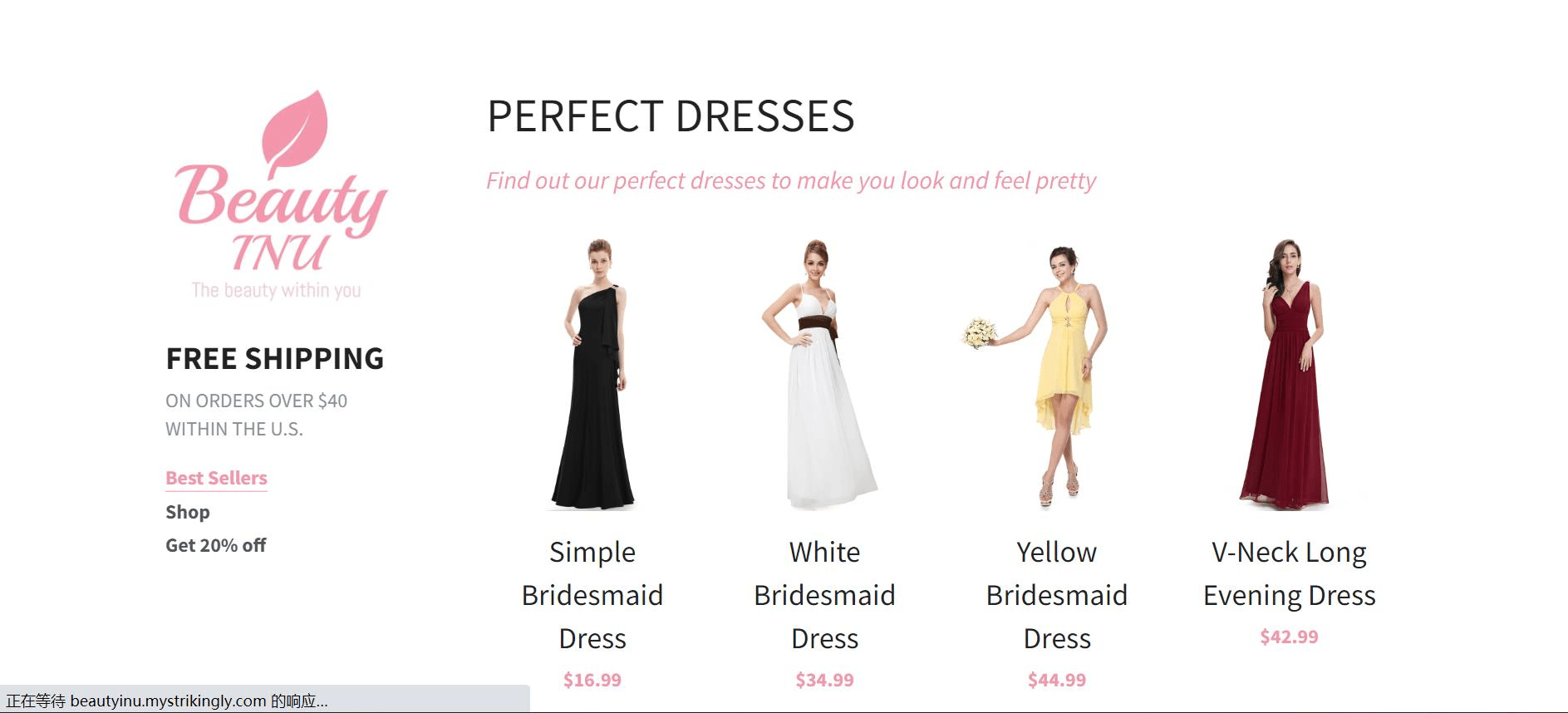
Task: Open the Get 20% off link
Action: (x=216, y=545)
